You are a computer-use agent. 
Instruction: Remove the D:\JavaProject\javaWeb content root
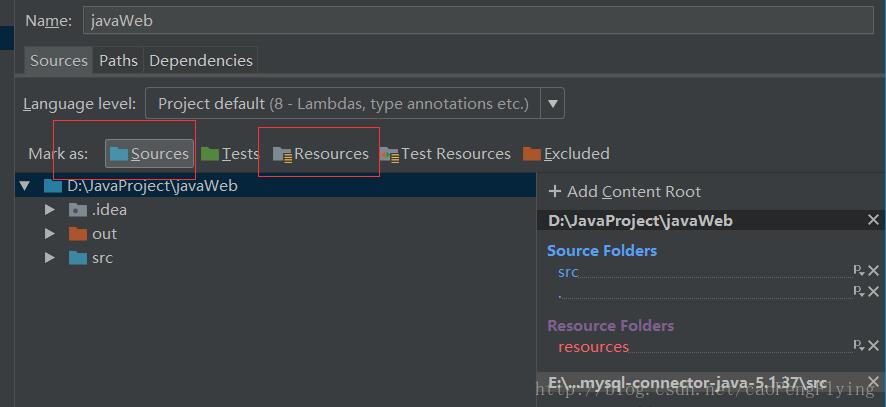pyautogui.click(x=873, y=220)
